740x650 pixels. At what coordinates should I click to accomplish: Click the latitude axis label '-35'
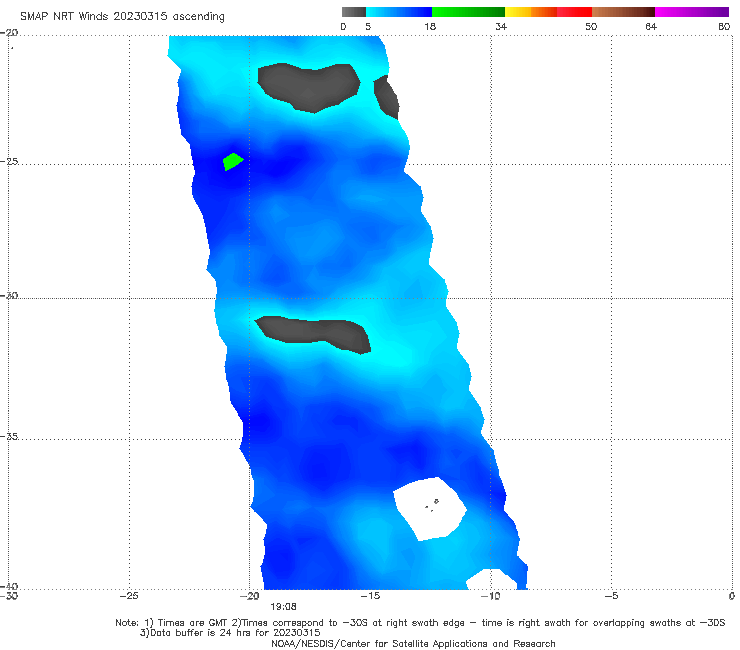(9, 437)
